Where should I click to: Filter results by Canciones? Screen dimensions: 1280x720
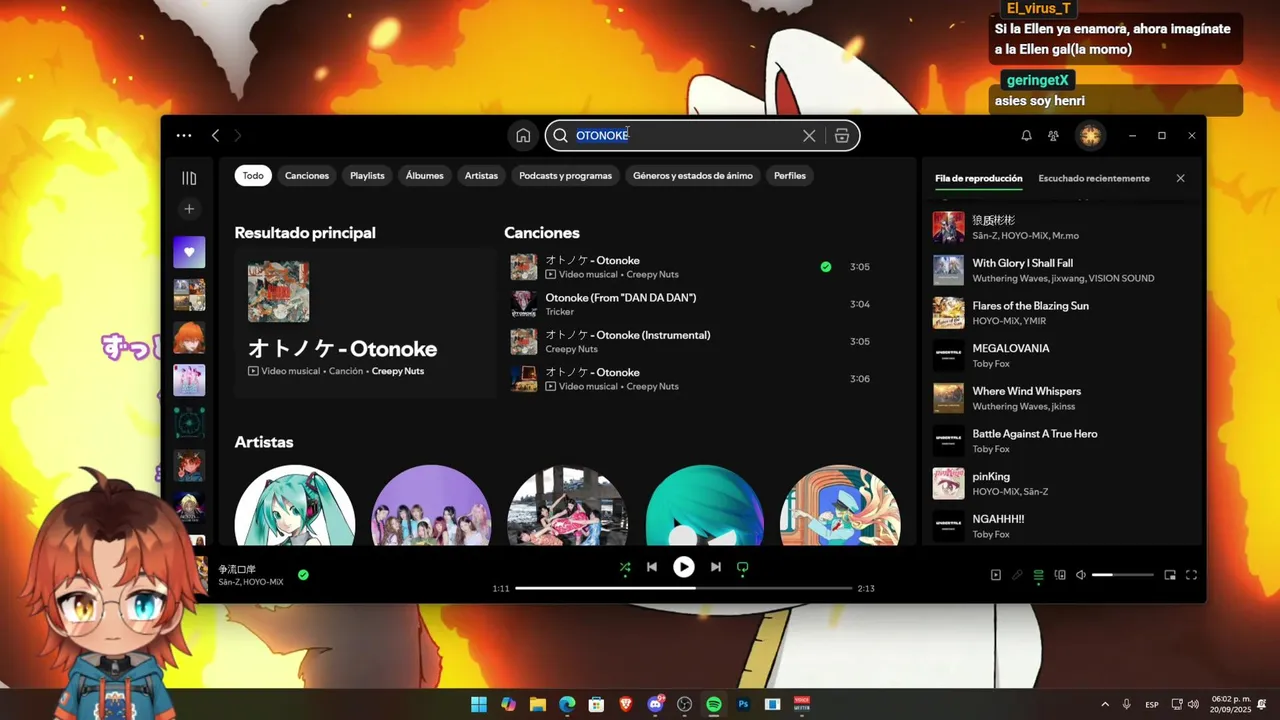[x=307, y=176]
